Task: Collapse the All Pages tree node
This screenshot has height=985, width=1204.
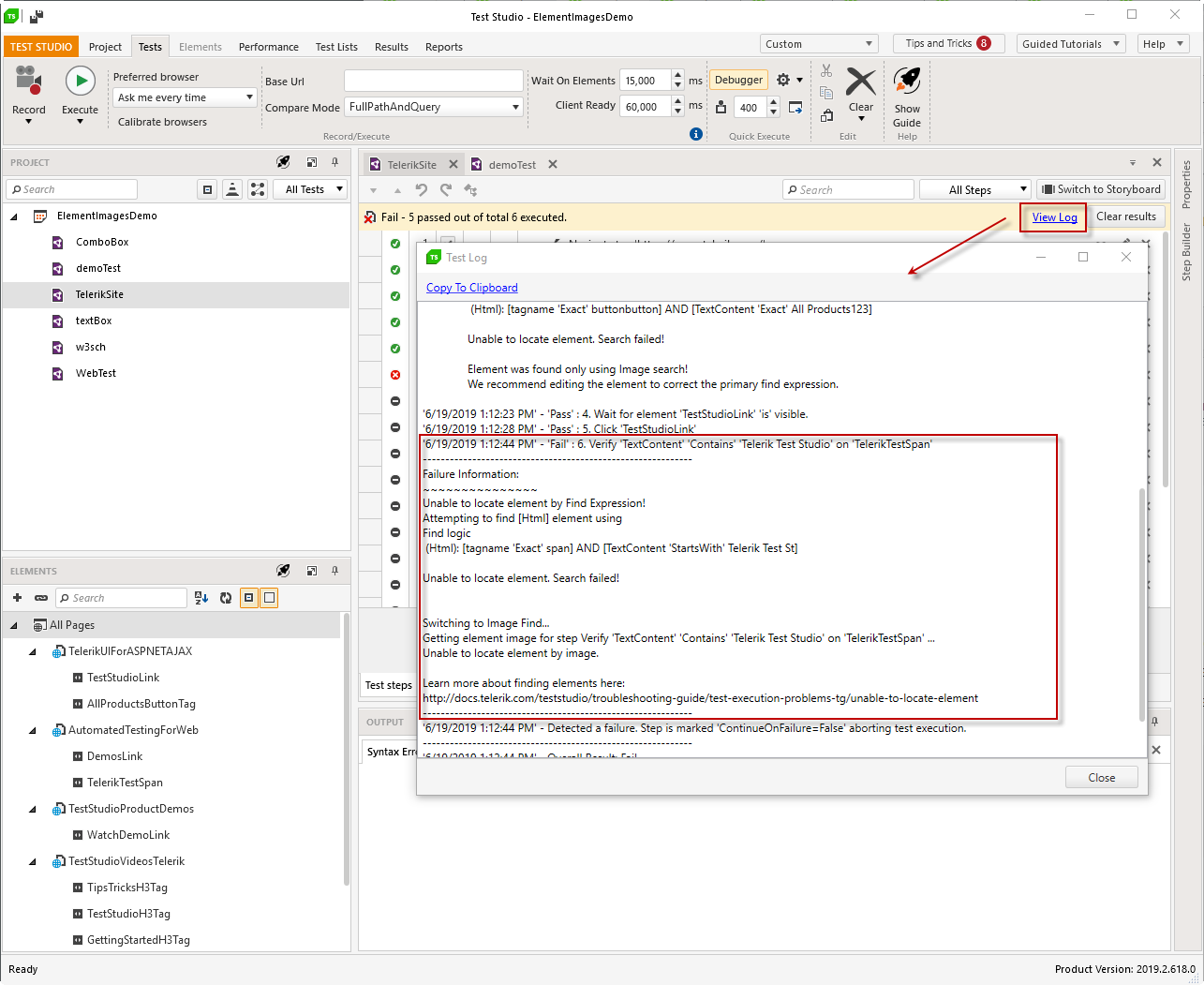Action: (13, 625)
